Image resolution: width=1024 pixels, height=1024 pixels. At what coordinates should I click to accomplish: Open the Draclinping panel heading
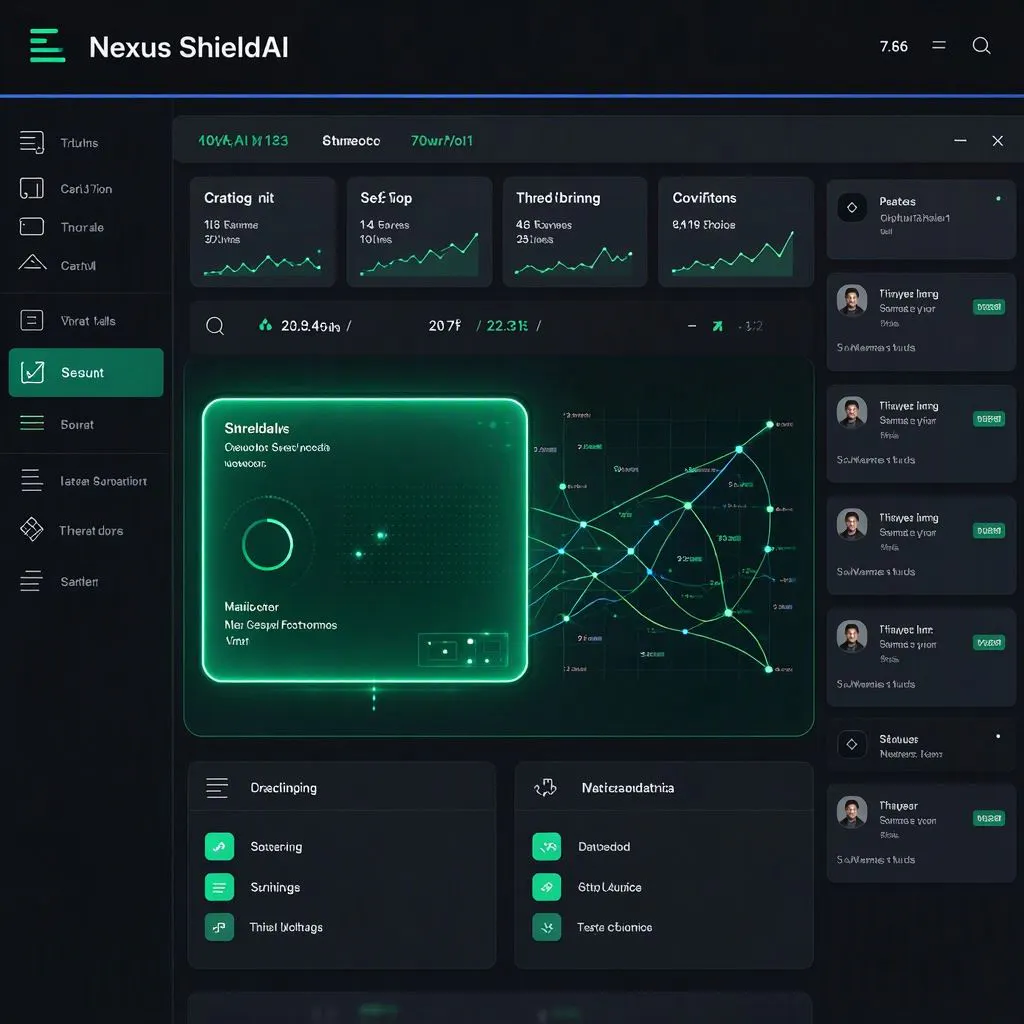[x=283, y=788]
